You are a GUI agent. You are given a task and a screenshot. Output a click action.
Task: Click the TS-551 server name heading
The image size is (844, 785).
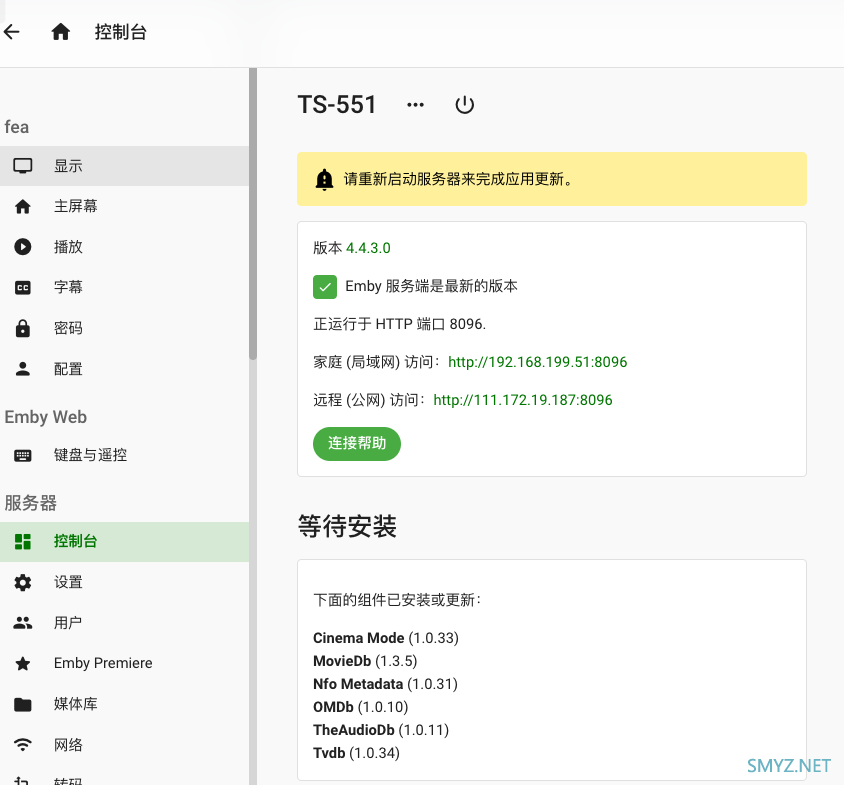pyautogui.click(x=337, y=105)
